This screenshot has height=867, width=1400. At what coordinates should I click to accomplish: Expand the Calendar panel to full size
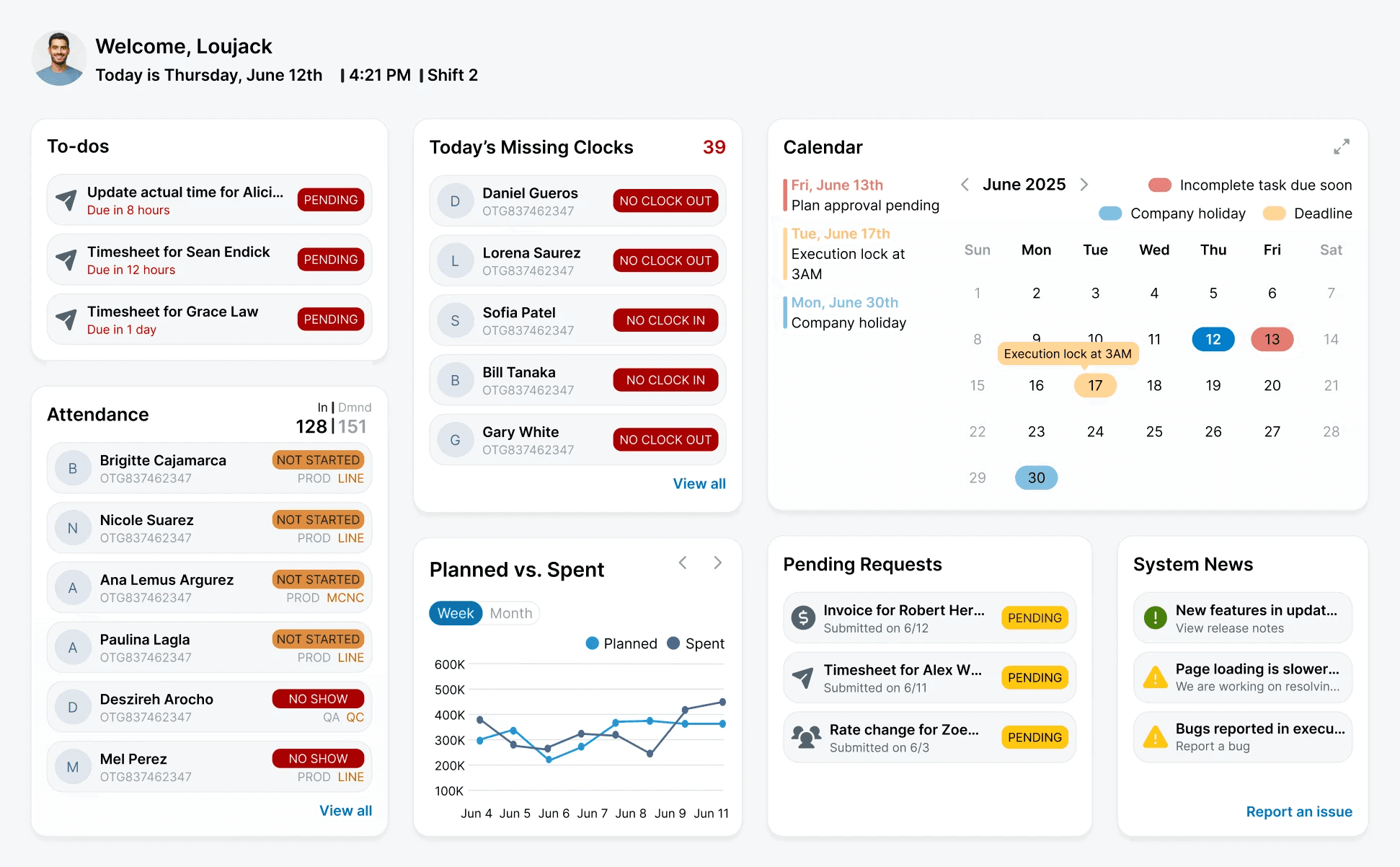1341,147
